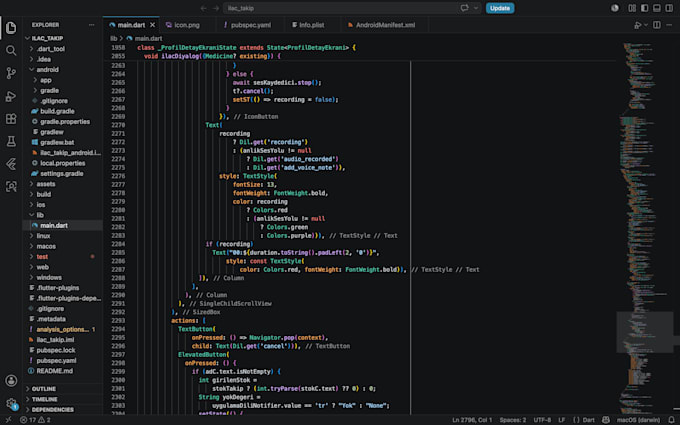This screenshot has width=680, height=425.
Task: Collapse the android folder
Action: point(62,69)
